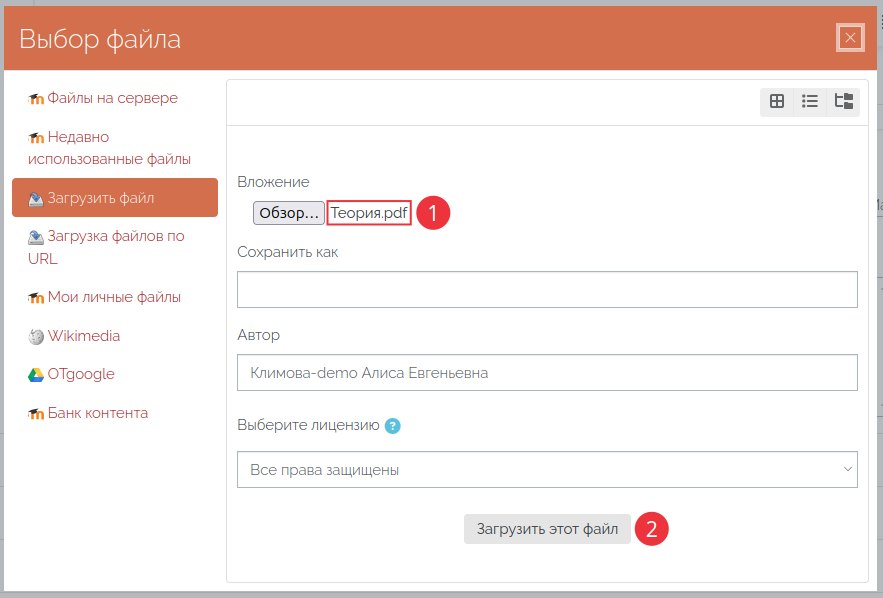Click the Обзор... browse button

[x=288, y=213]
